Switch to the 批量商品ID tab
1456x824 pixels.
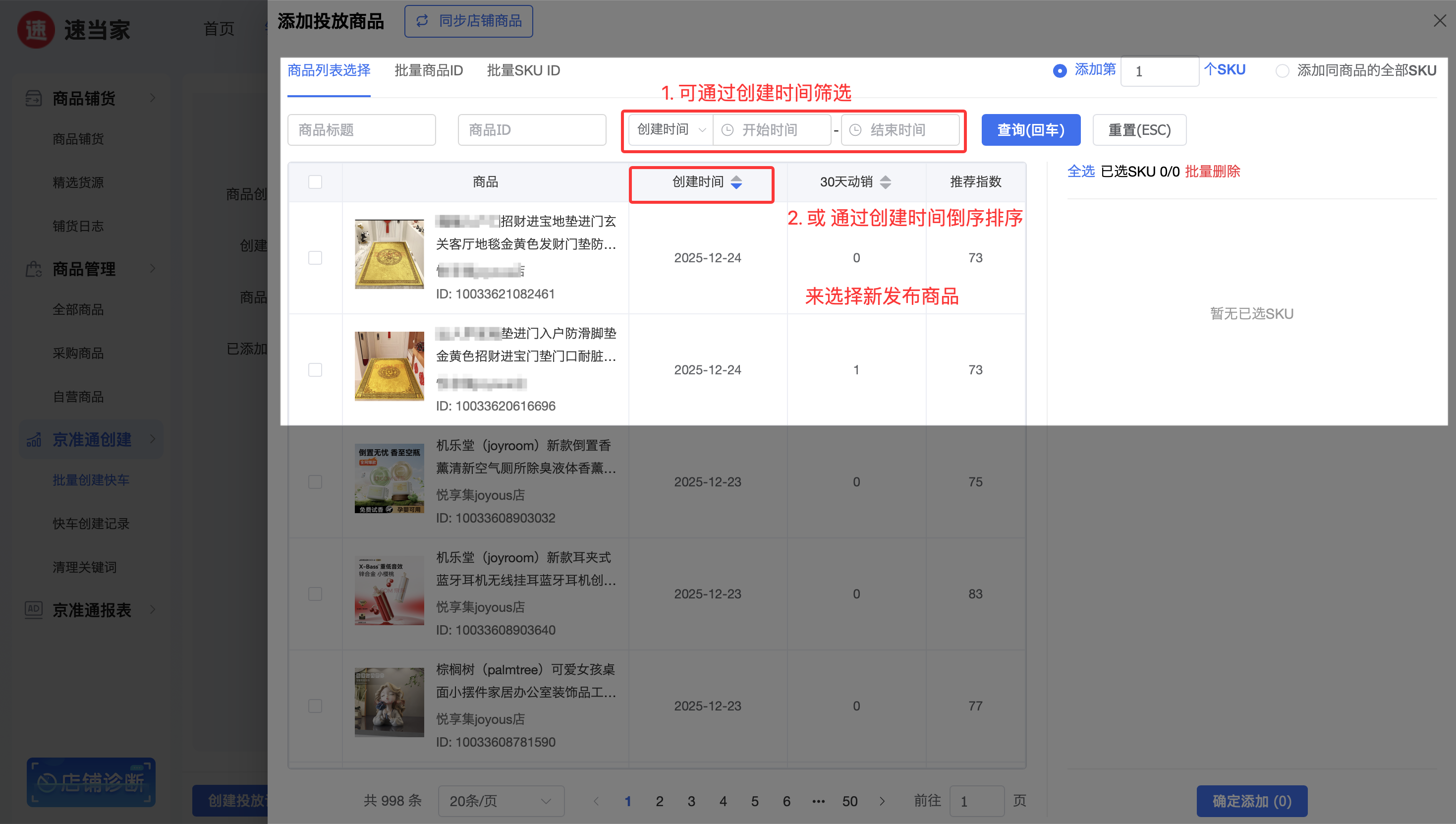coord(428,71)
